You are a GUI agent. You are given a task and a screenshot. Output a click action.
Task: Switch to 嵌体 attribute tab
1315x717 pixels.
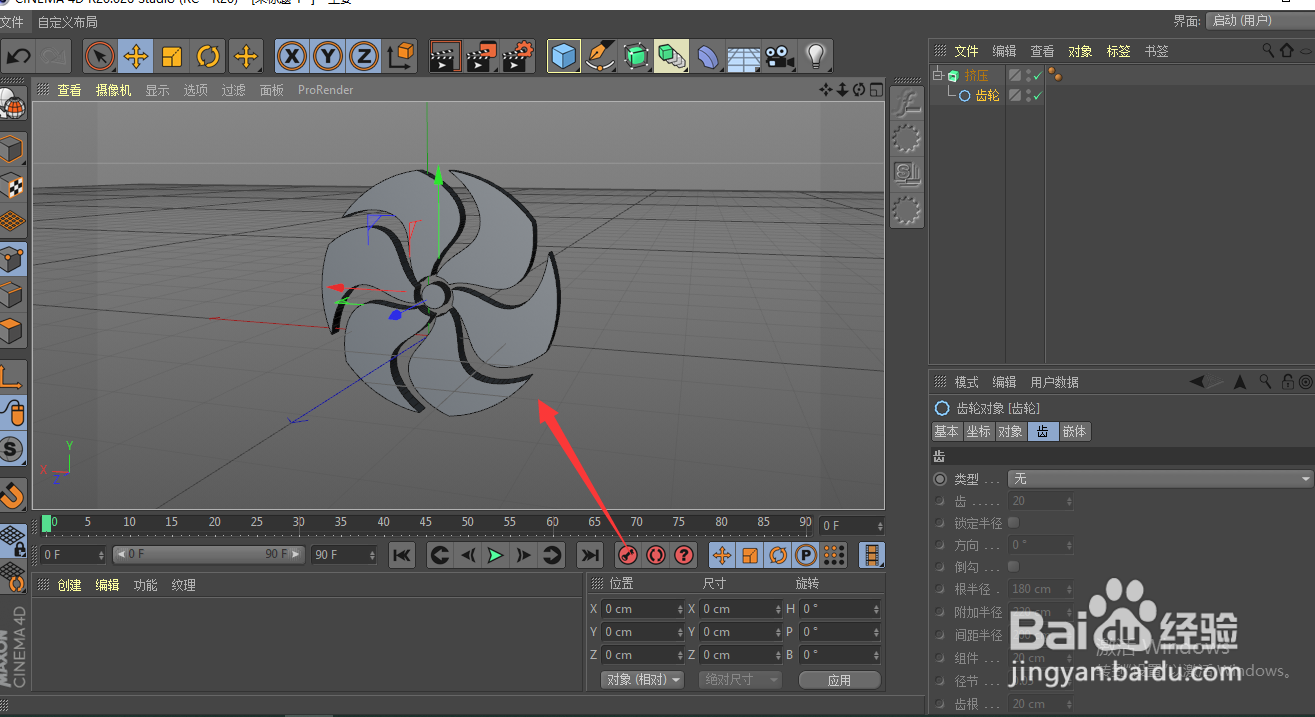coord(1075,432)
